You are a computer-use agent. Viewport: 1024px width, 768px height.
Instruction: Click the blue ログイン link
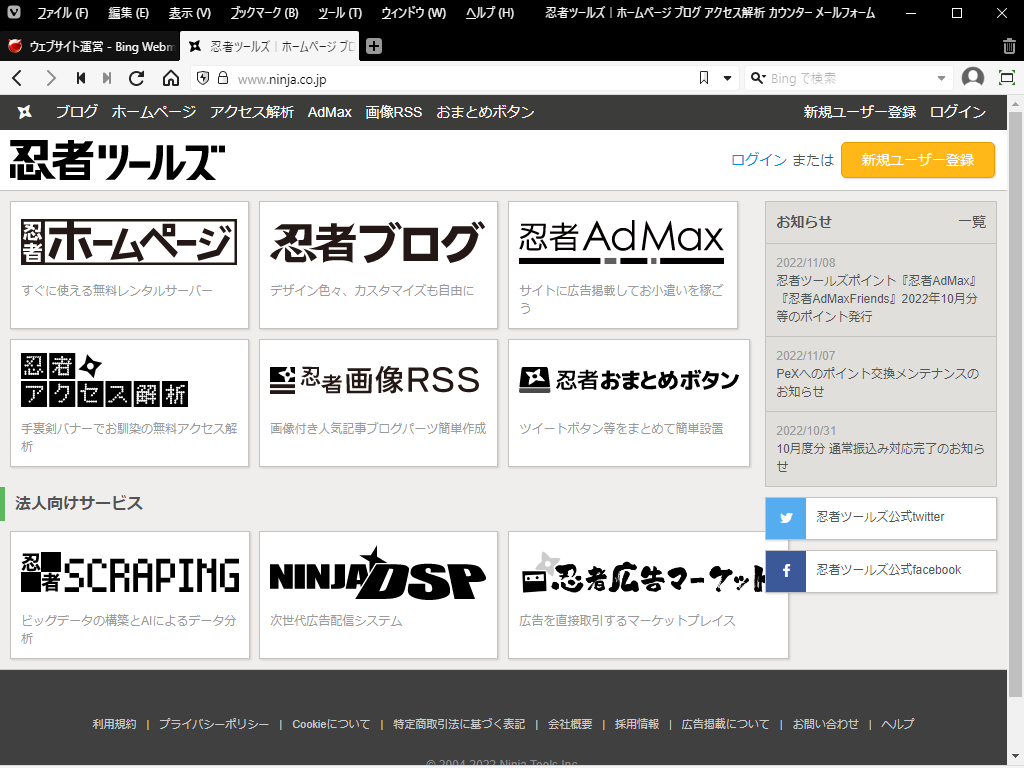tap(758, 159)
